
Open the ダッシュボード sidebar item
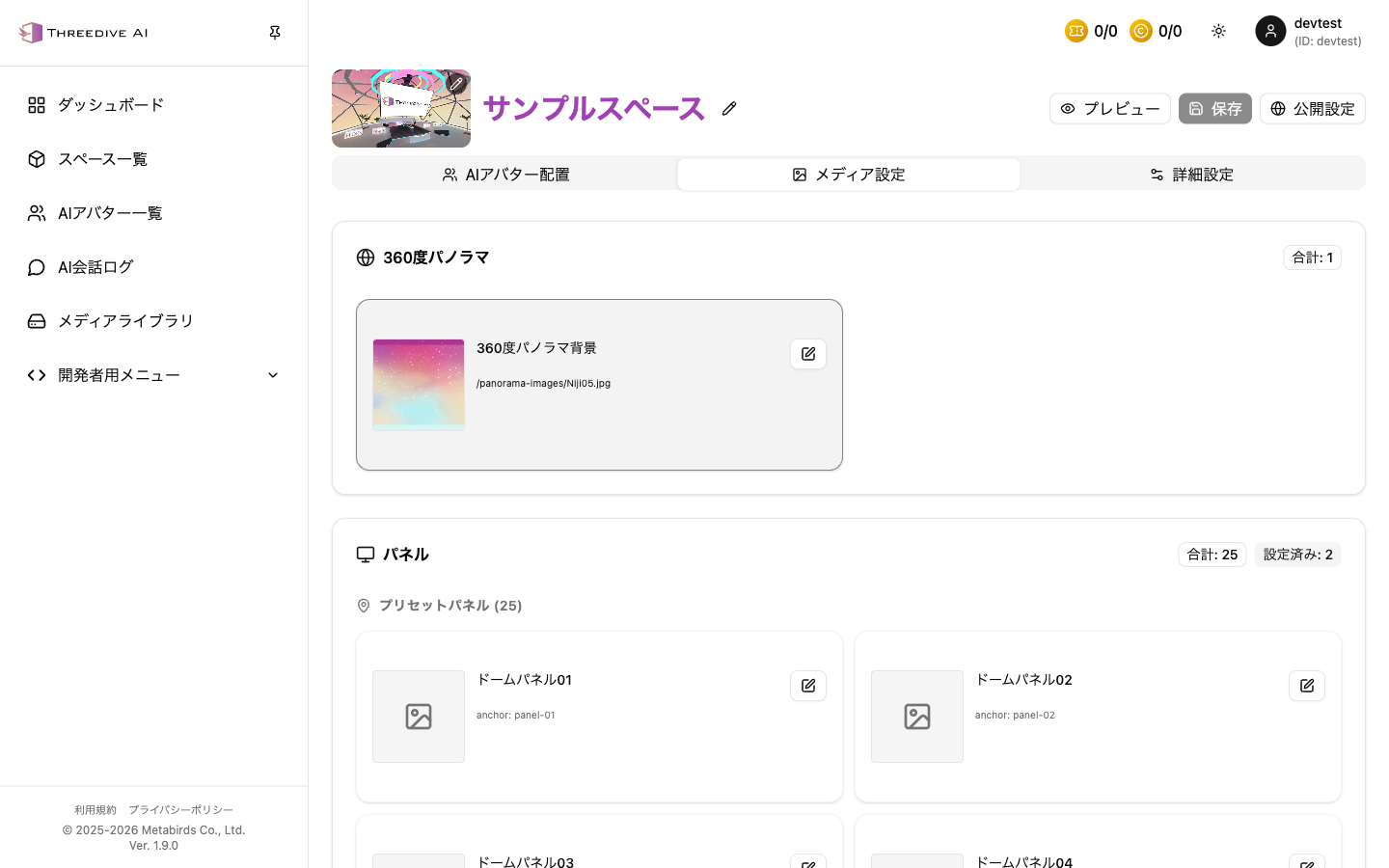[x=154, y=105]
